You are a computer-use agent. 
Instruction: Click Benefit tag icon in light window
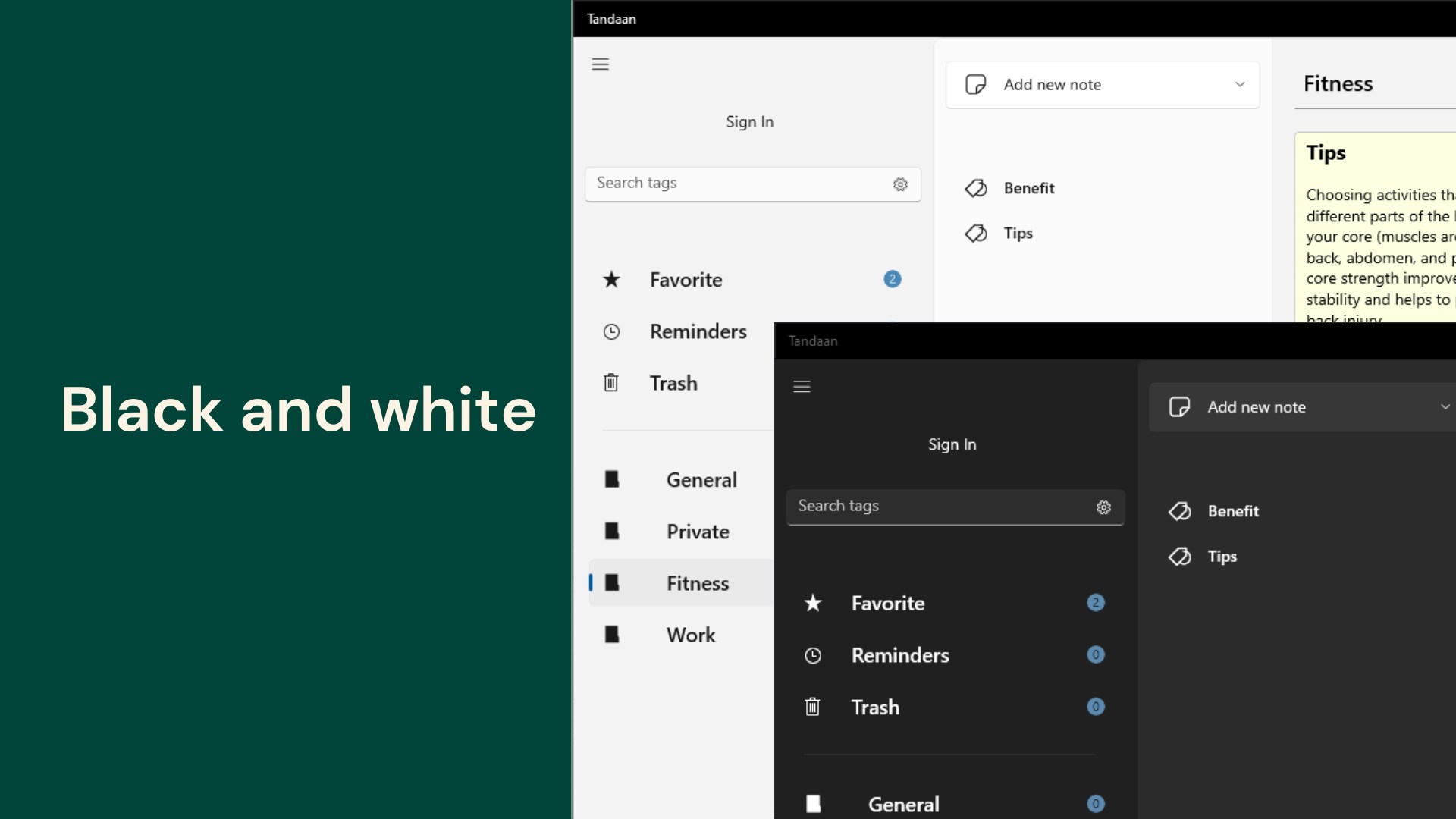tap(976, 188)
